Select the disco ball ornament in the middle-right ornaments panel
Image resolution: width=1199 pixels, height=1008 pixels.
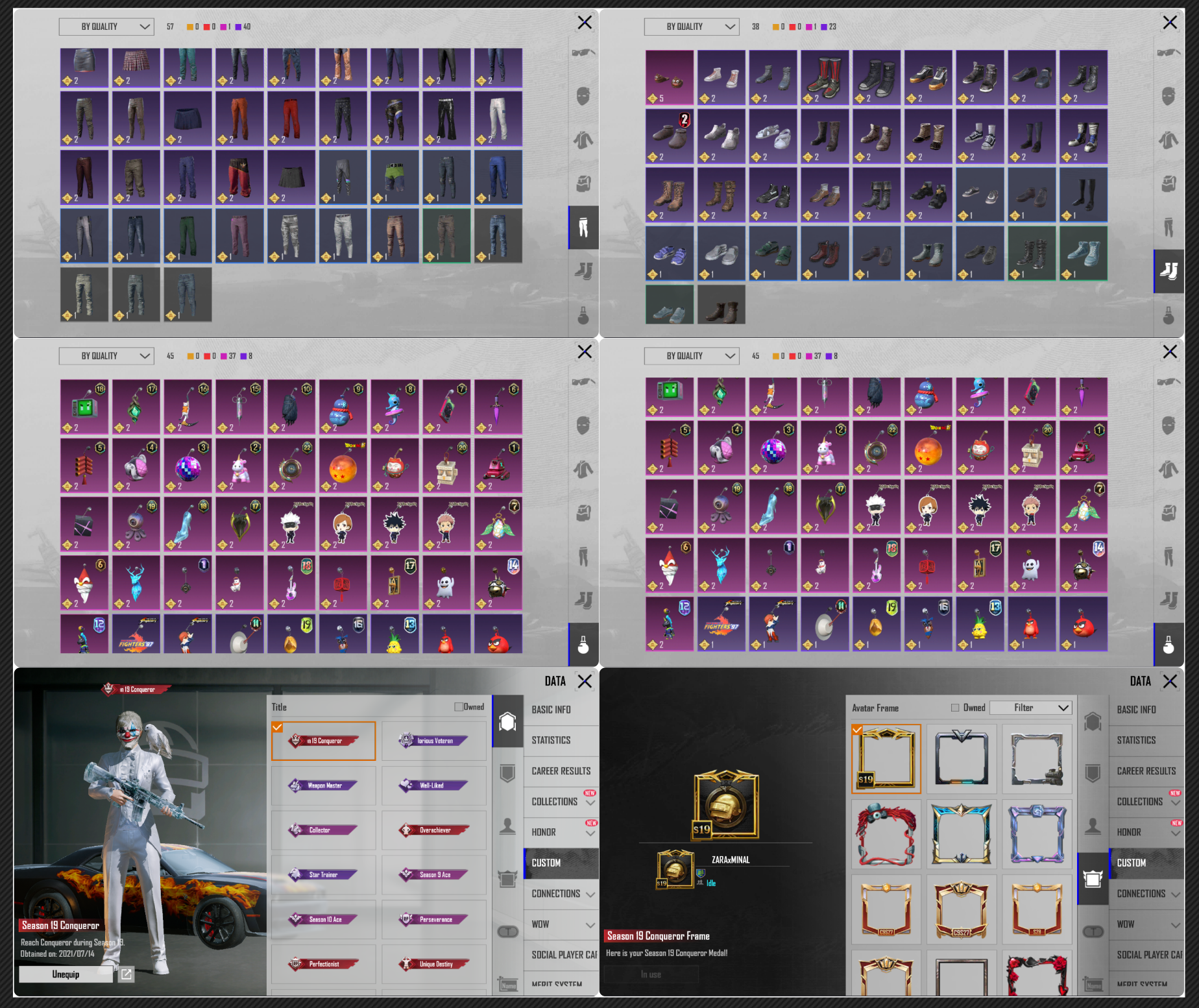pyautogui.click(x=773, y=448)
